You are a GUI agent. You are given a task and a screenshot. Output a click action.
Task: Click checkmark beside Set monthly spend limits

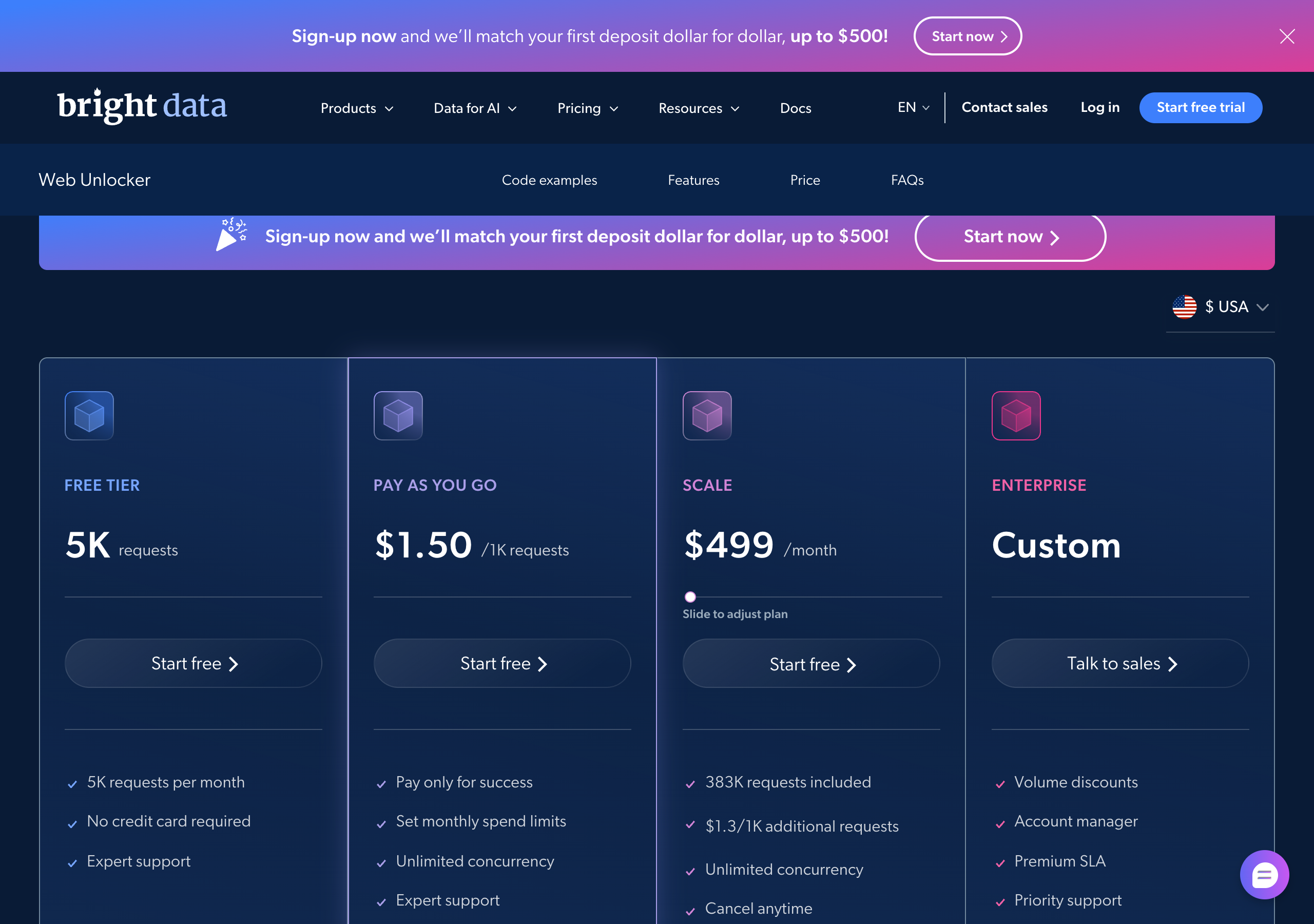click(x=381, y=824)
